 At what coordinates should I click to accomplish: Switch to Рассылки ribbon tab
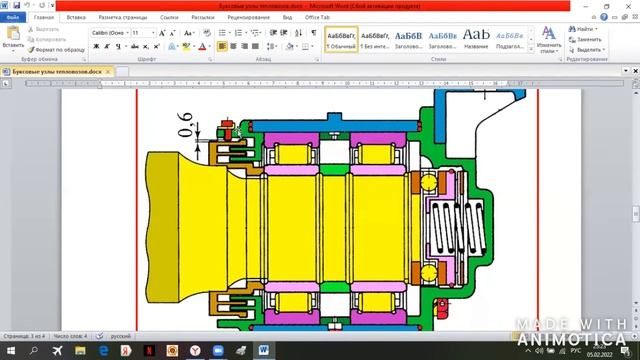pos(203,18)
